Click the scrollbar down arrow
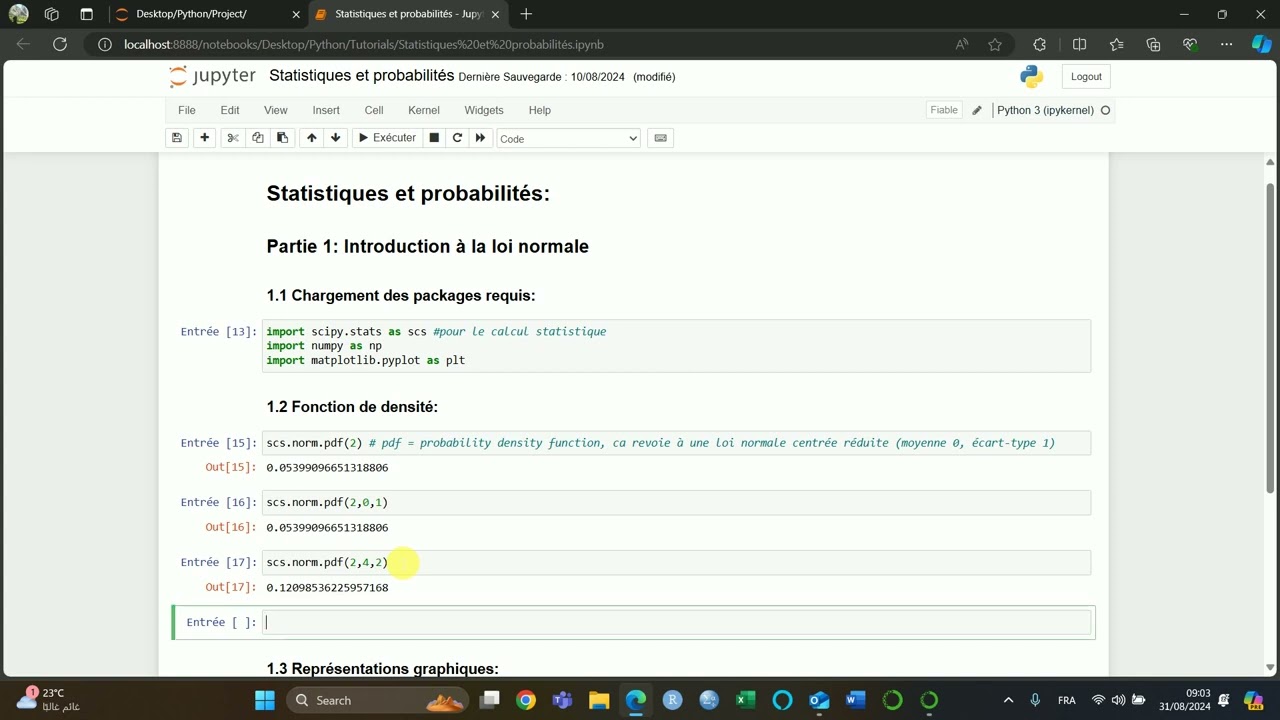 click(1270, 667)
